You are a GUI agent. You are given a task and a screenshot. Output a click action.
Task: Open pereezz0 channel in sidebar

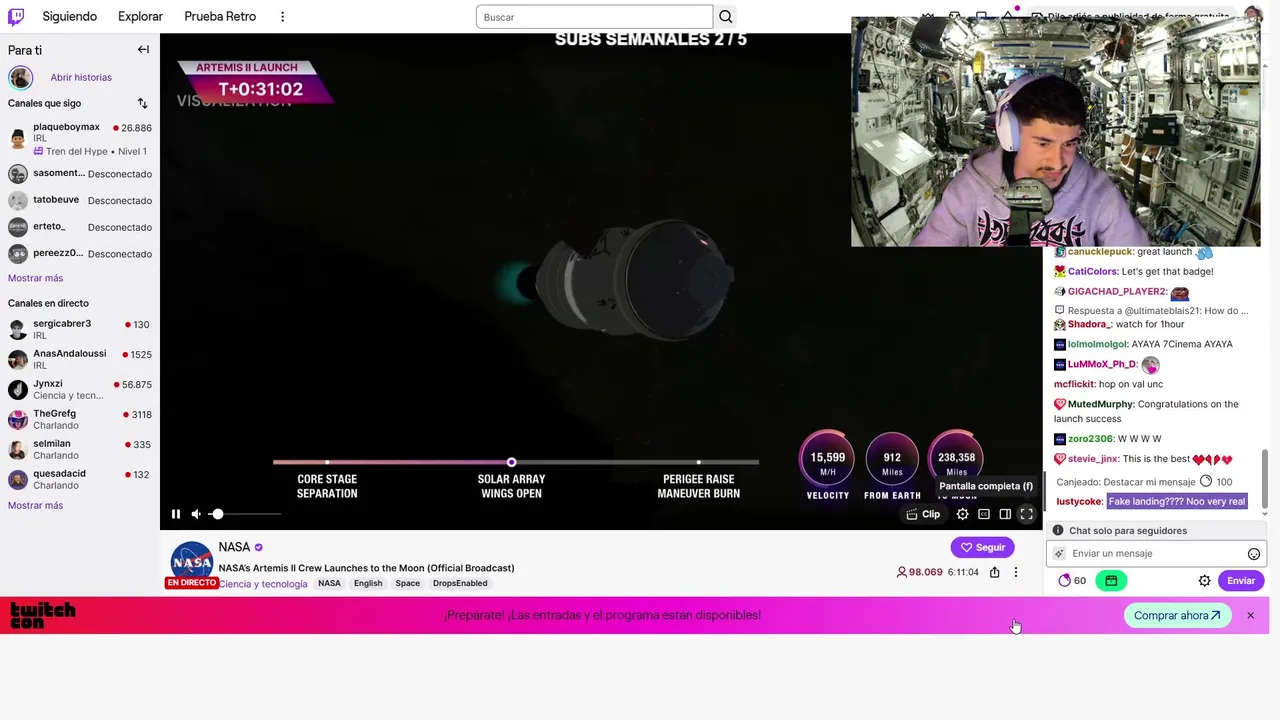point(80,254)
